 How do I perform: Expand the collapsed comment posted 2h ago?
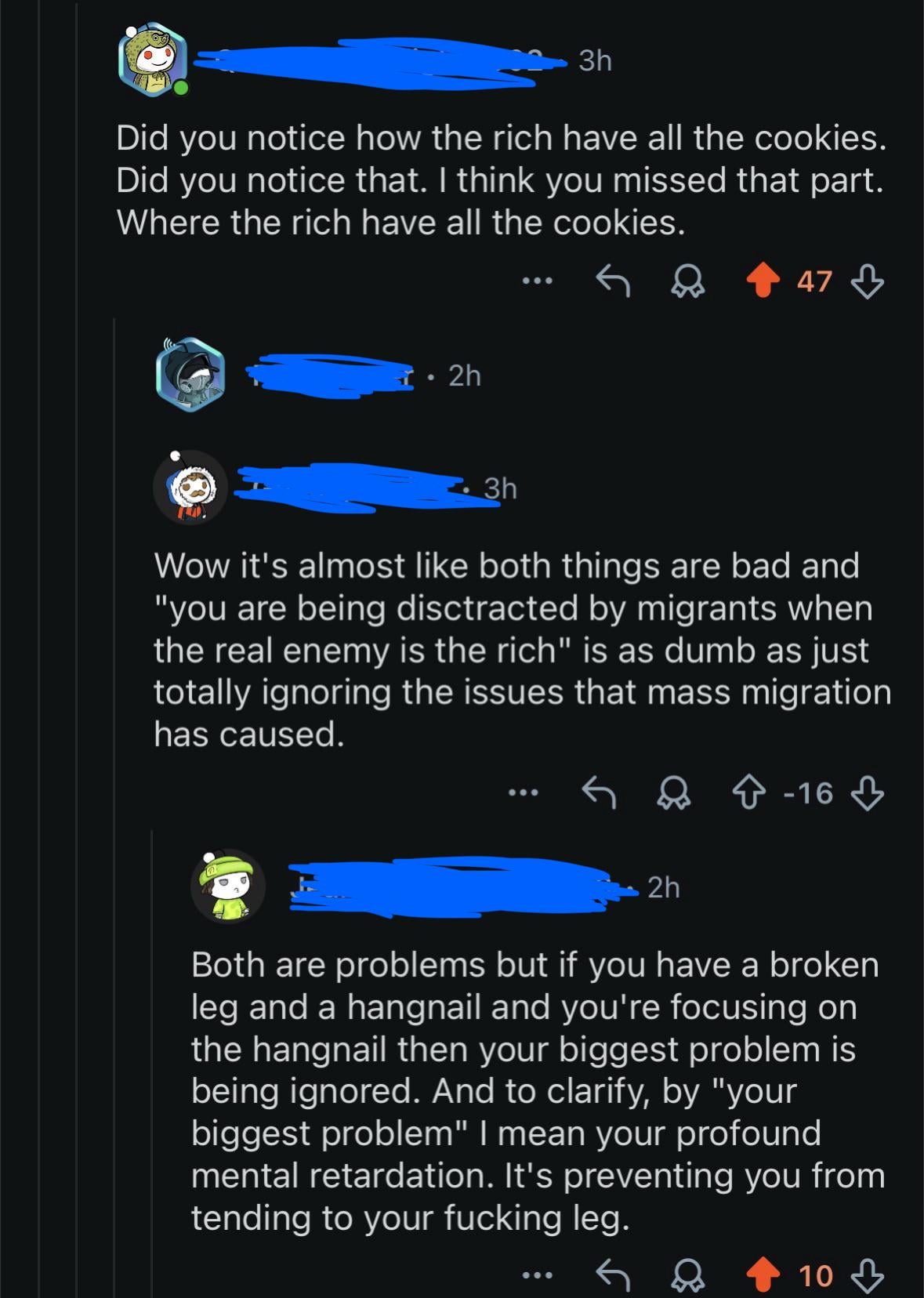[464, 376]
